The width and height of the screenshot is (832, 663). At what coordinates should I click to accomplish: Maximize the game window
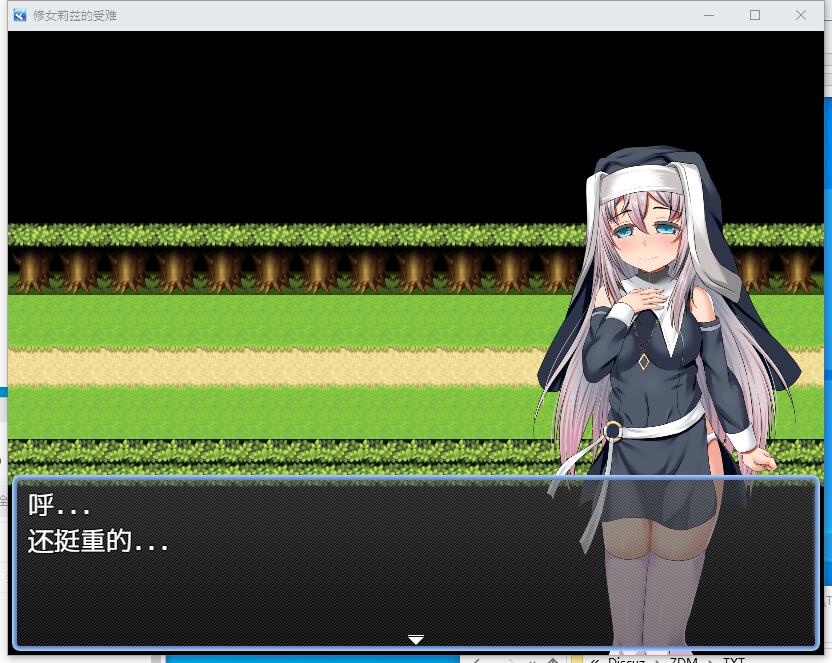click(755, 15)
